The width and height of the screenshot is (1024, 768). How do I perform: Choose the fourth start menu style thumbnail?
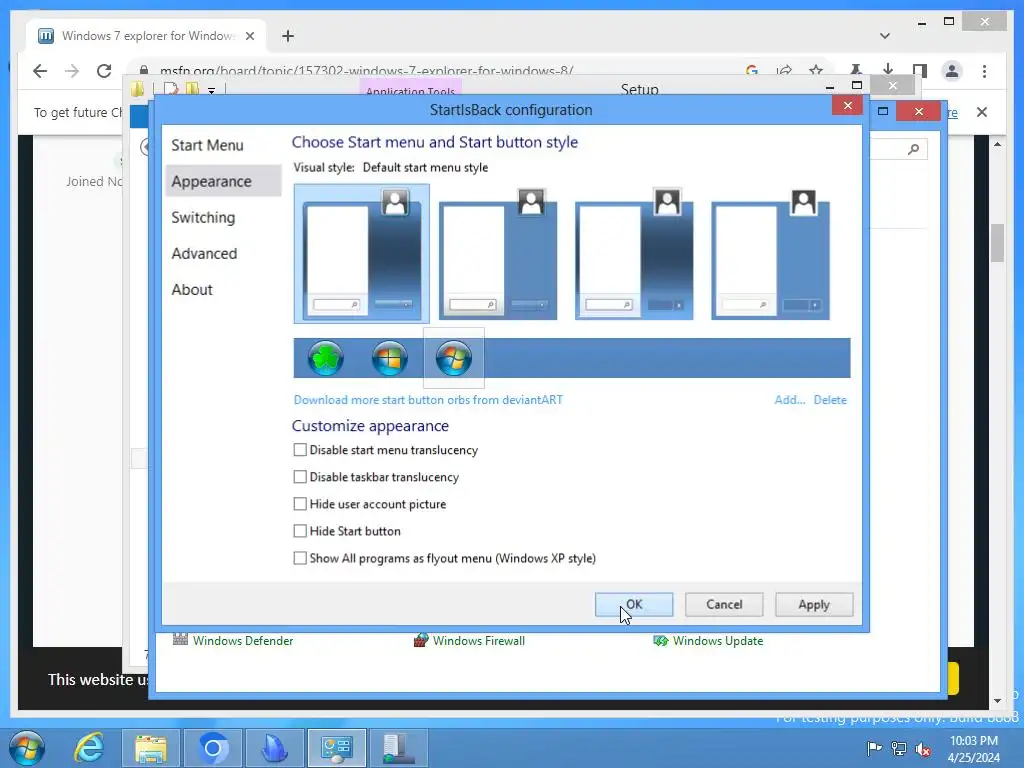pyautogui.click(x=770, y=253)
